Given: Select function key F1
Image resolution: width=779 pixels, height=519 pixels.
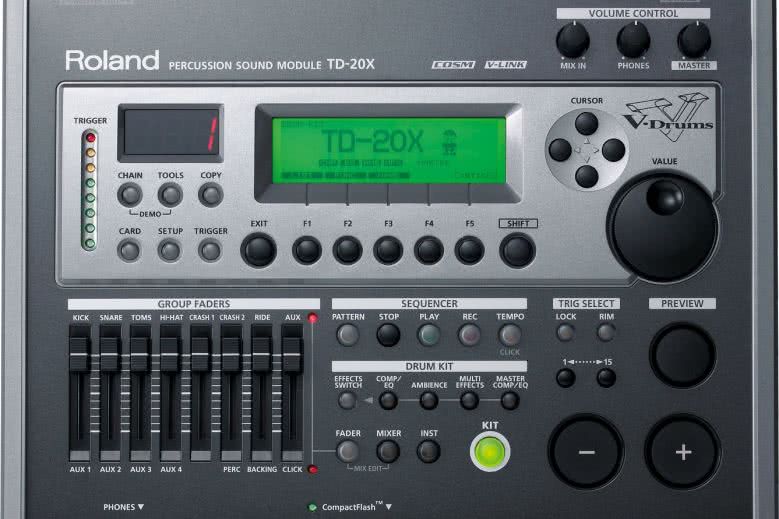Looking at the screenshot, I should [307, 250].
